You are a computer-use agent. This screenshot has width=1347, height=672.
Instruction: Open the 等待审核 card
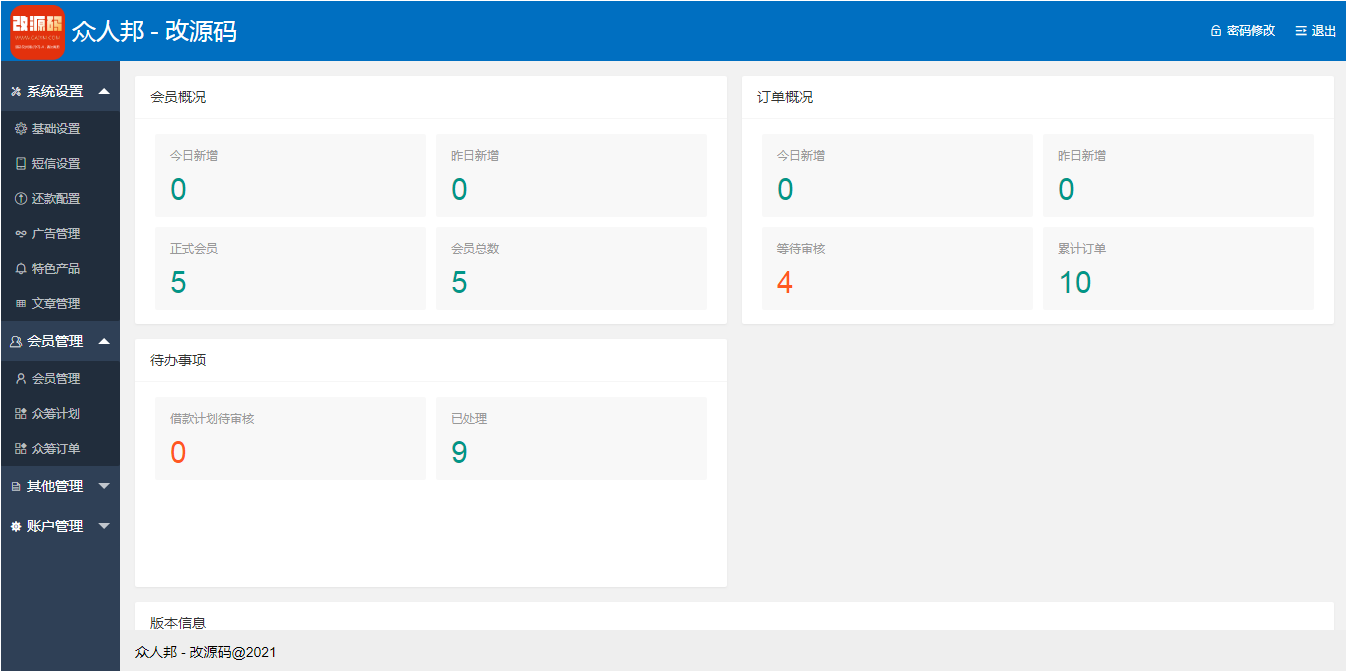tap(897, 269)
